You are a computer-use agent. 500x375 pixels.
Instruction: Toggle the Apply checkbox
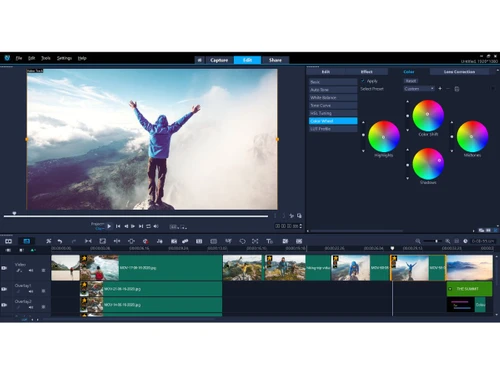[363, 81]
